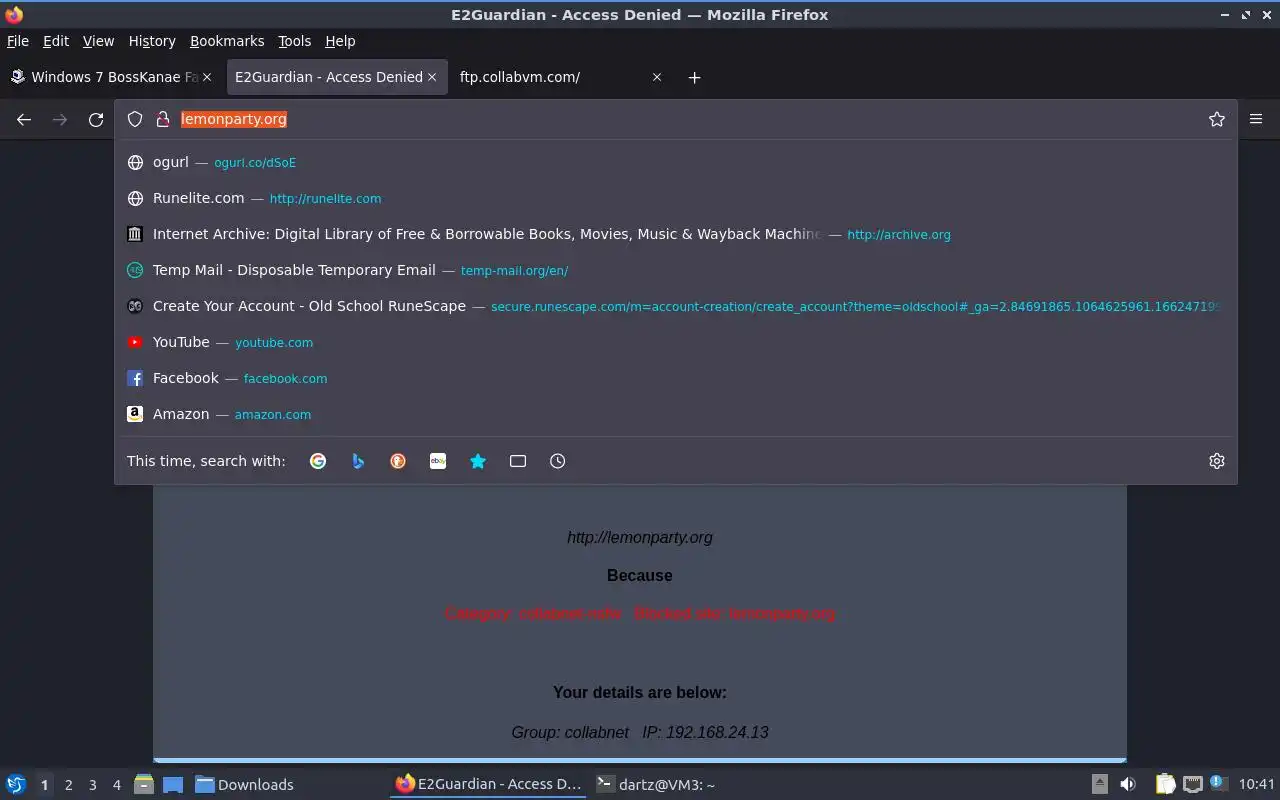Select E2Guardian Firefox taskbar item

[488, 785]
